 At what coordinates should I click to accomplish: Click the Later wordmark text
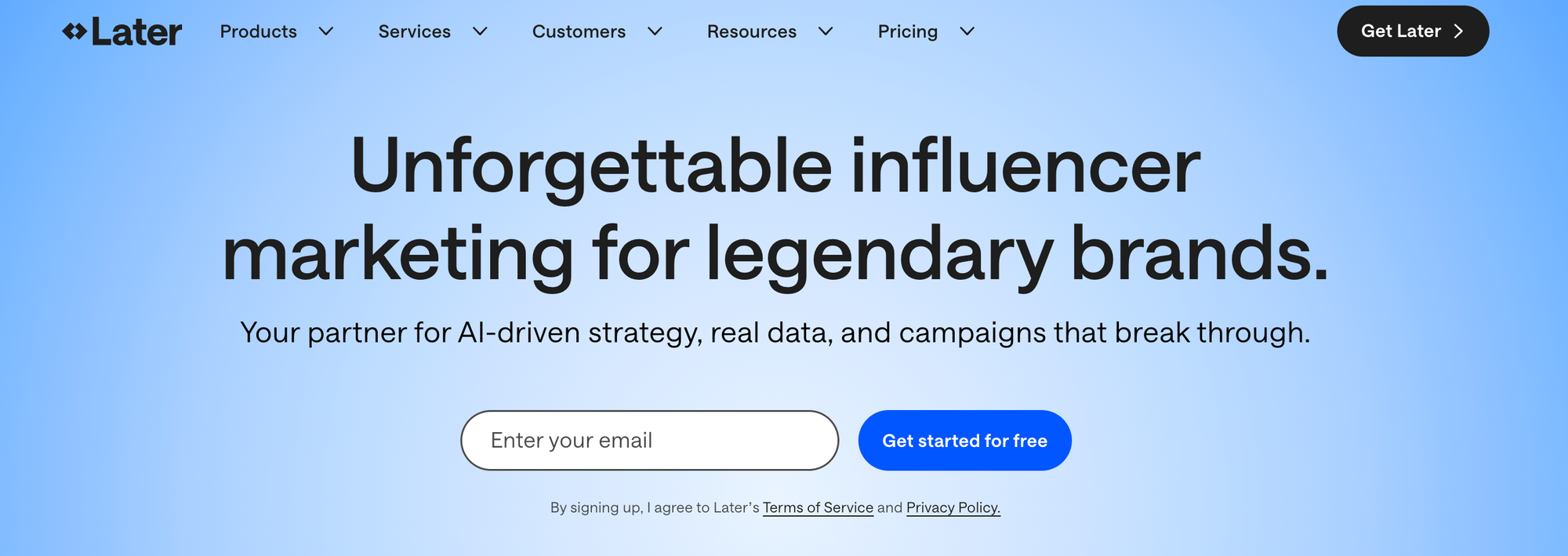point(136,32)
